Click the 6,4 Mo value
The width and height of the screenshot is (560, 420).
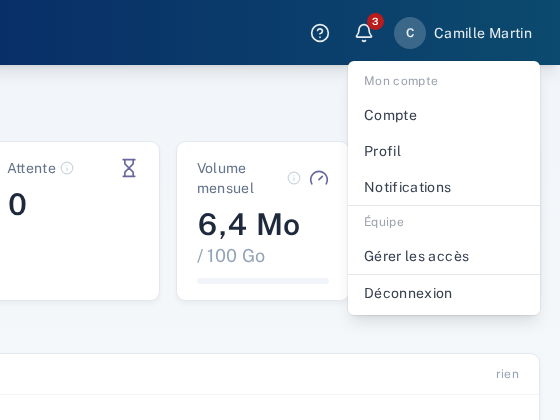point(249,225)
